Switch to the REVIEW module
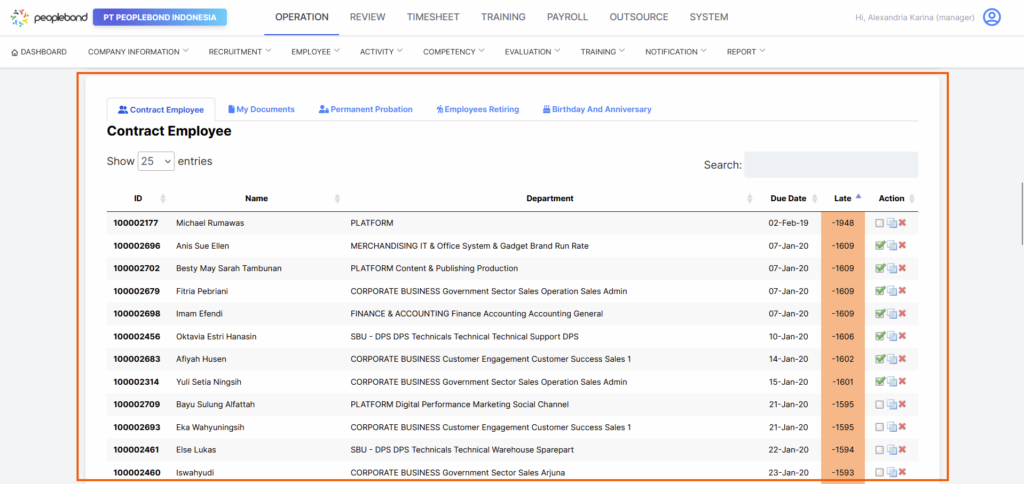 point(368,17)
